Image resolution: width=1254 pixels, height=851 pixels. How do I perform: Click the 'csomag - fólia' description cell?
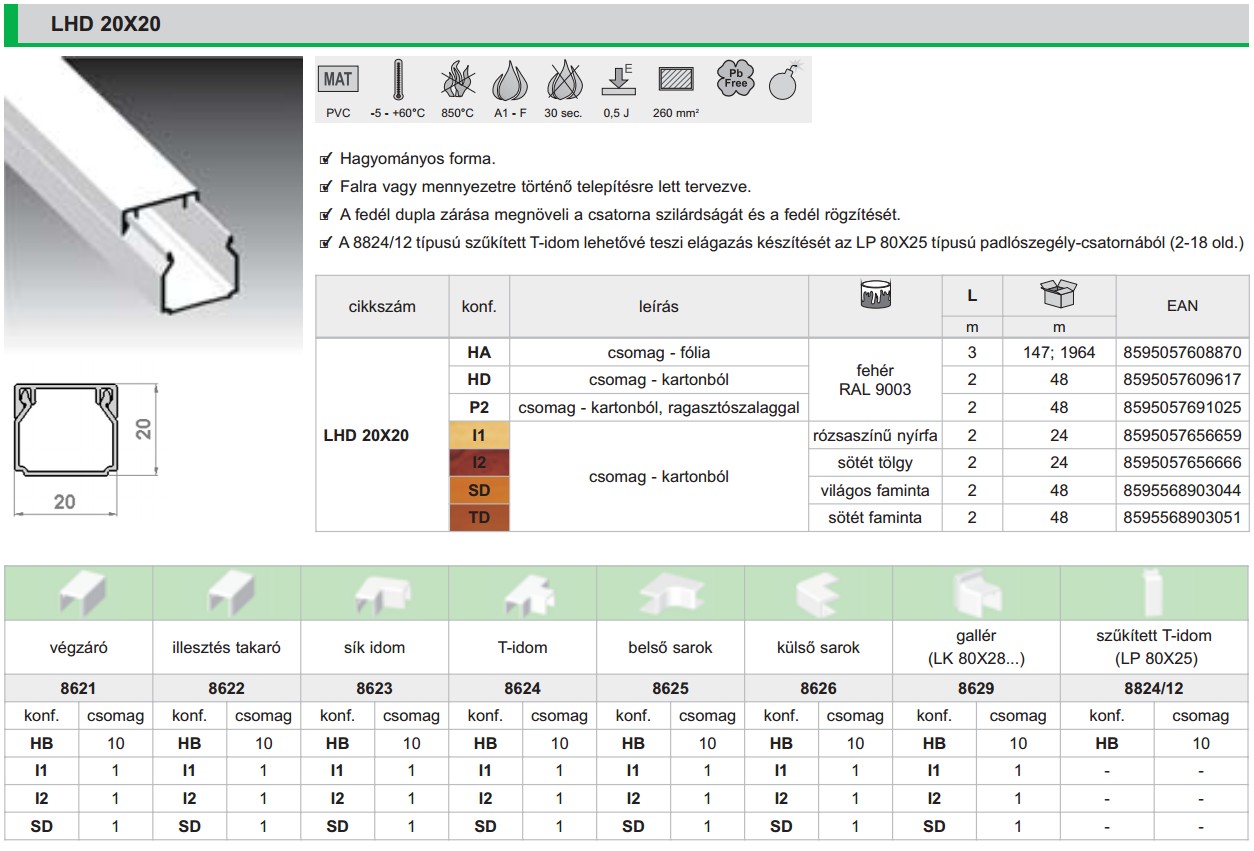tap(659, 353)
